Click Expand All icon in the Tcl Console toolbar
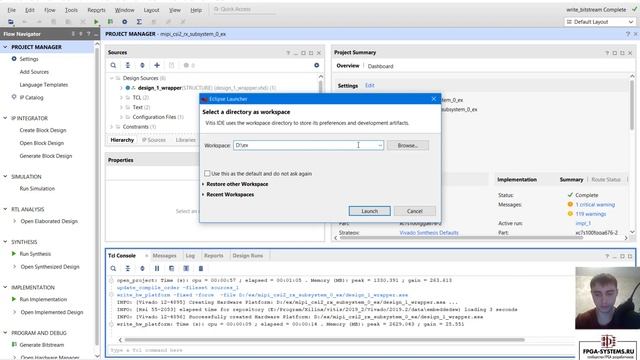This screenshot has height=360, width=640. pos(142,269)
